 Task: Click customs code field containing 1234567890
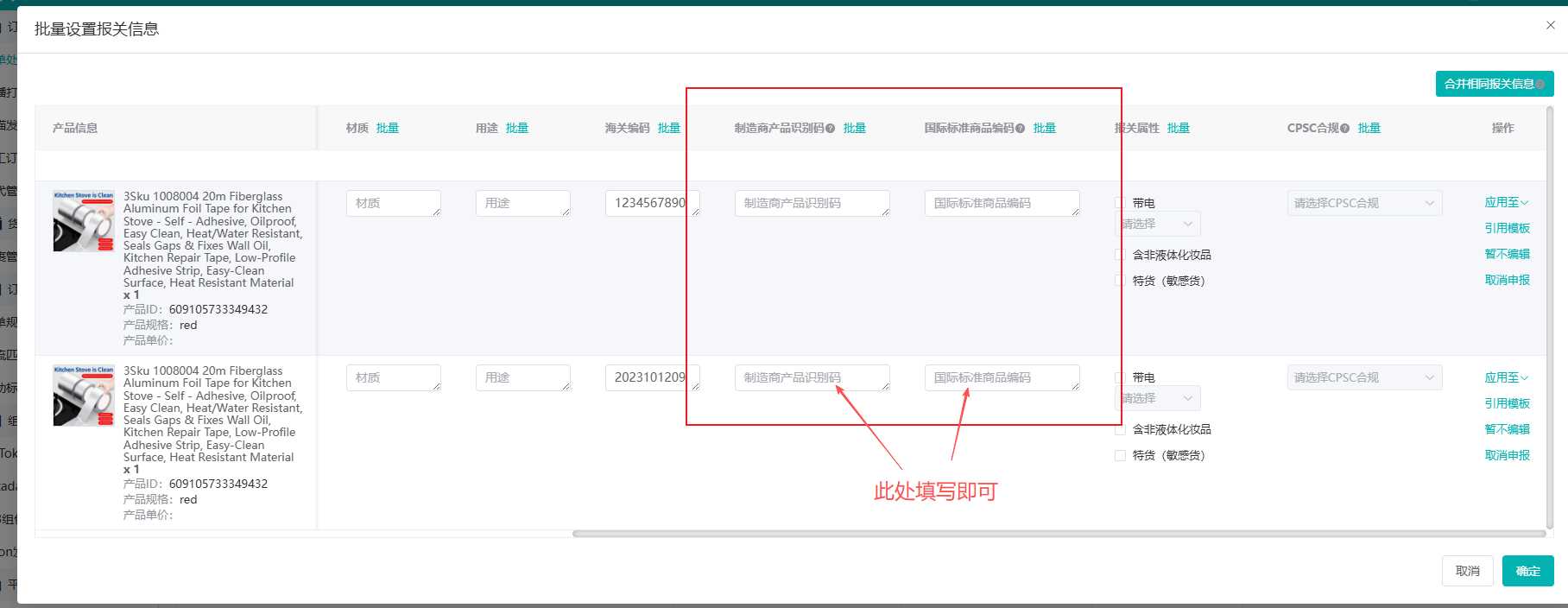click(653, 203)
